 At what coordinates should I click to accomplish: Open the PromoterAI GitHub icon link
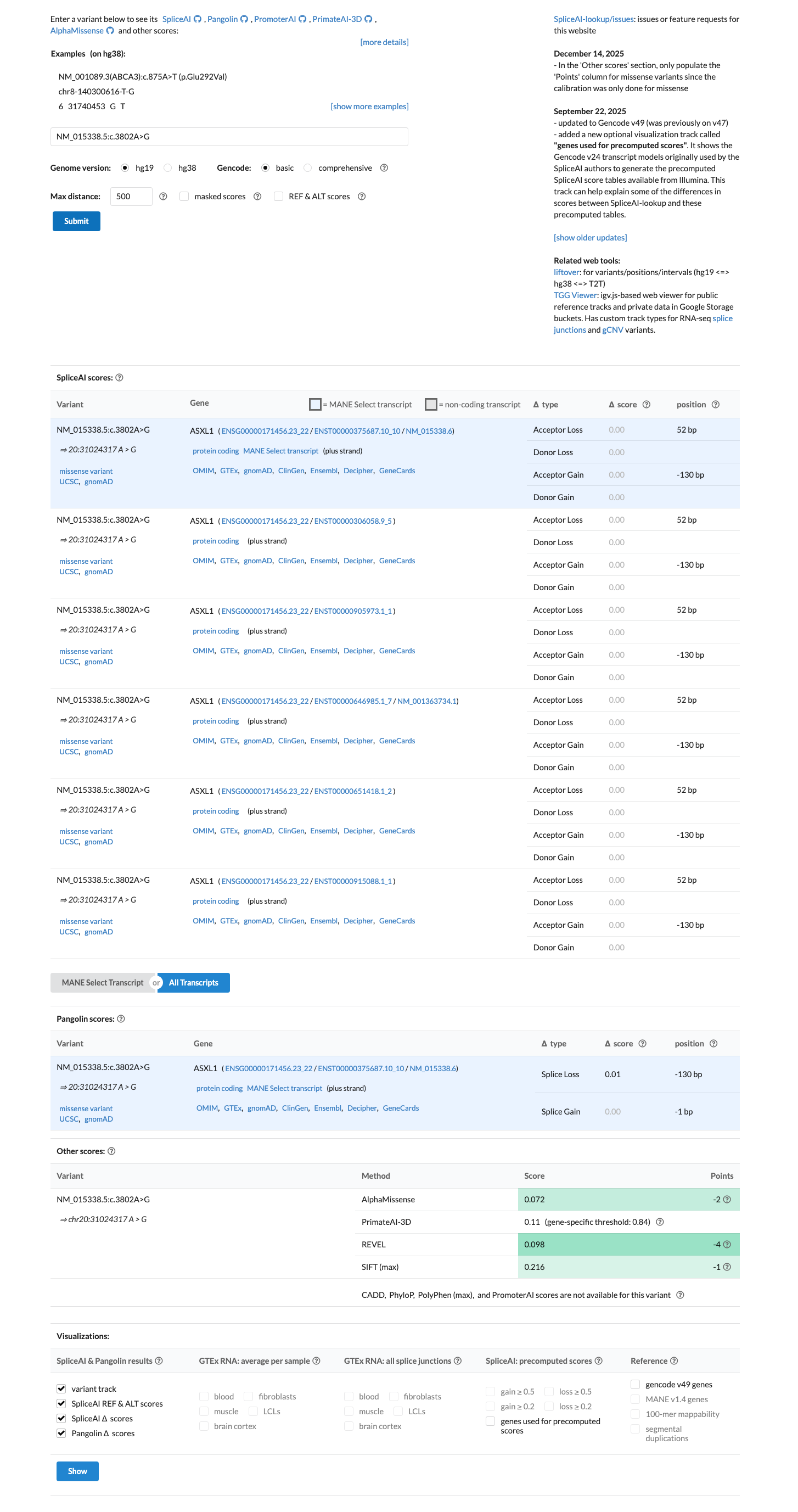coord(303,19)
